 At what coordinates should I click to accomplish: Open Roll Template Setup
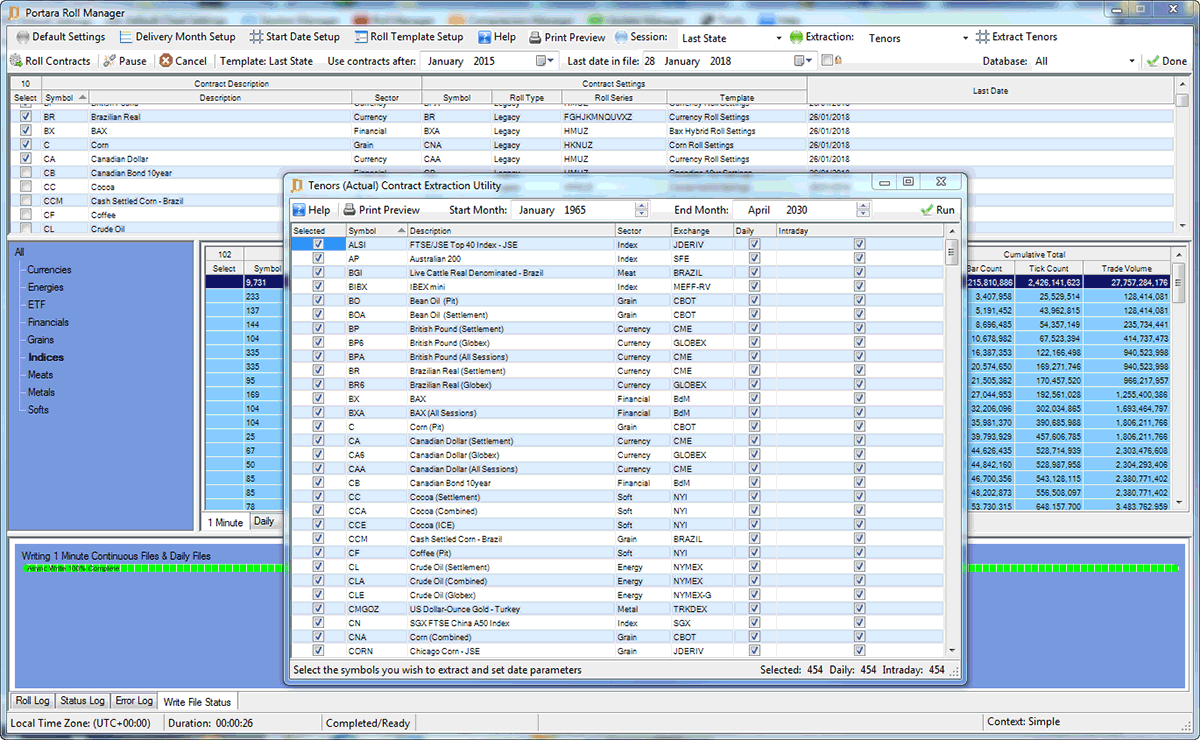(x=408, y=37)
